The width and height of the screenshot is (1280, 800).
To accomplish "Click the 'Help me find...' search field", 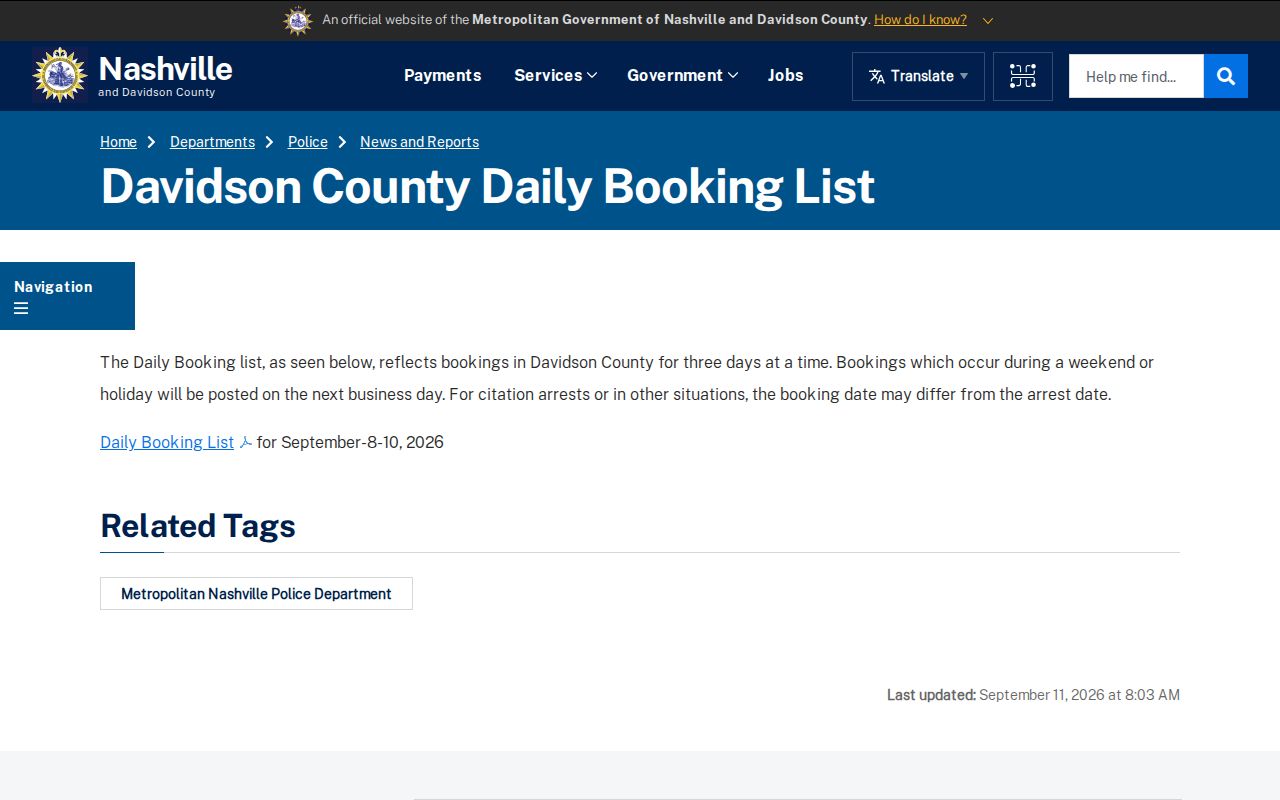I will point(1136,76).
